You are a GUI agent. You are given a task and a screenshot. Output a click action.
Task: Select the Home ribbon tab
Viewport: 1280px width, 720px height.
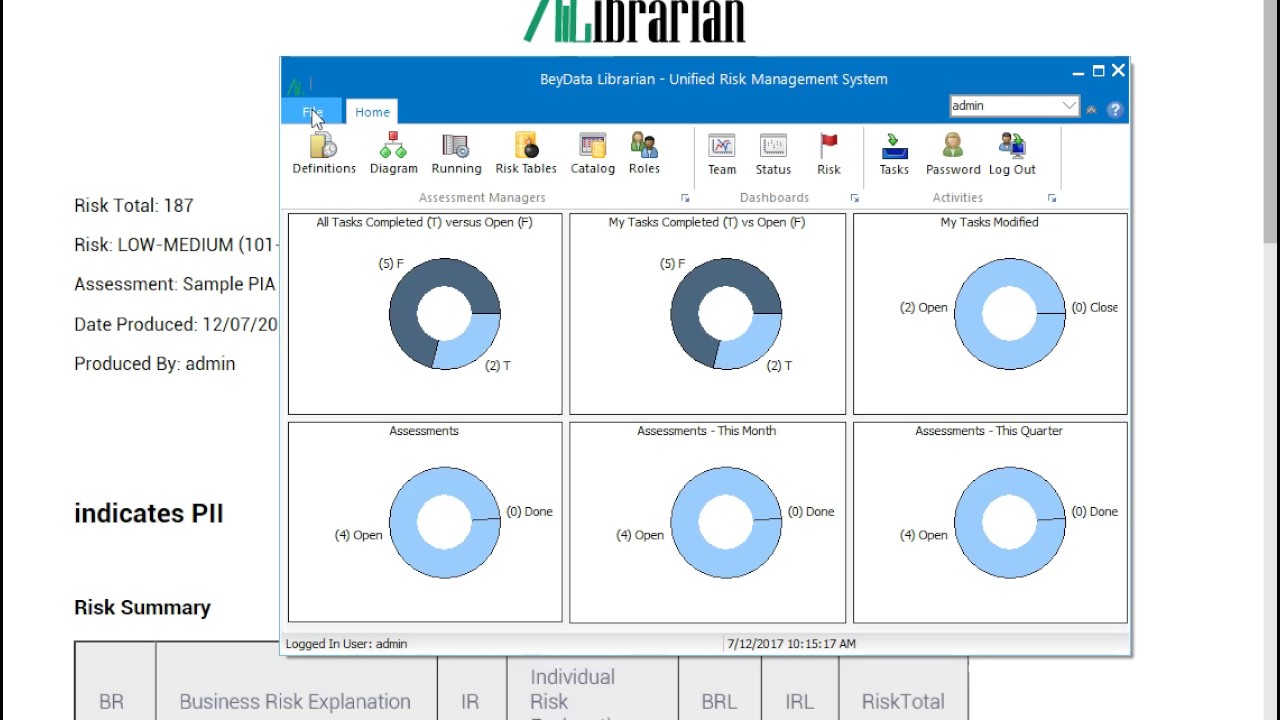click(372, 112)
